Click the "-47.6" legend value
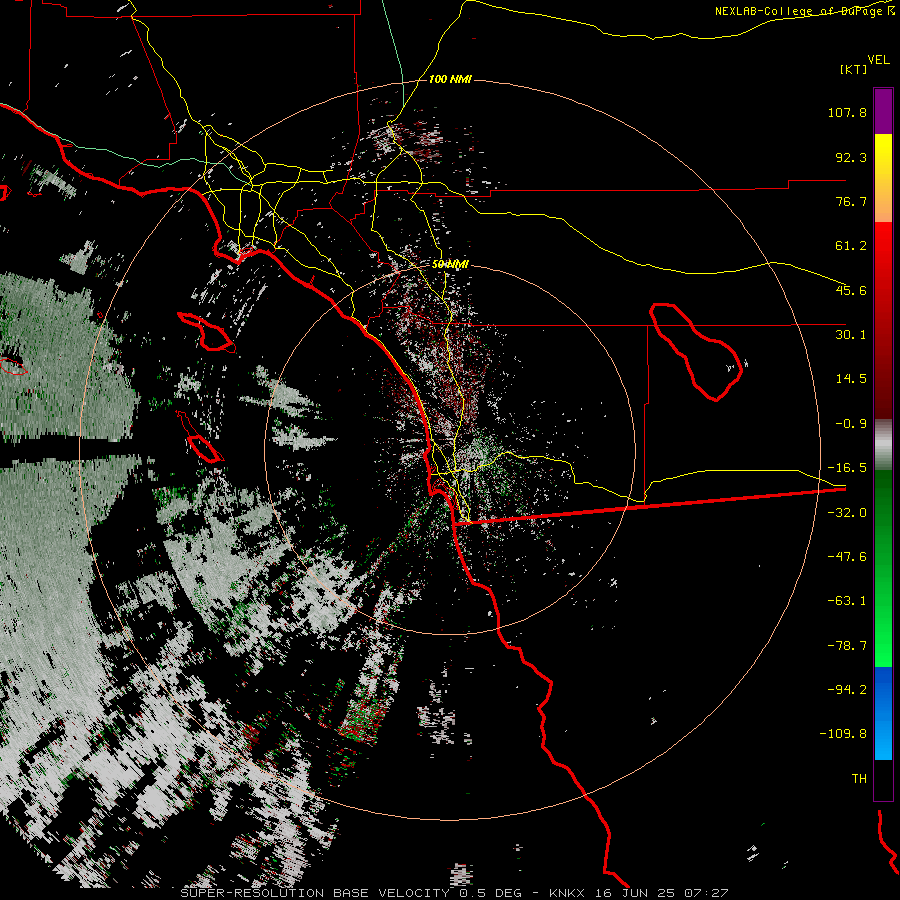Image resolution: width=900 pixels, height=900 pixels. 847,557
